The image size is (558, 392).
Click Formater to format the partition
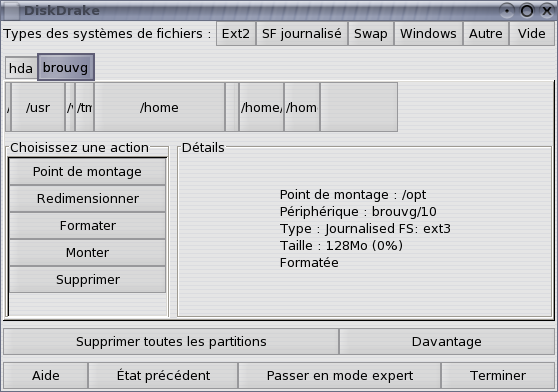pos(87,226)
